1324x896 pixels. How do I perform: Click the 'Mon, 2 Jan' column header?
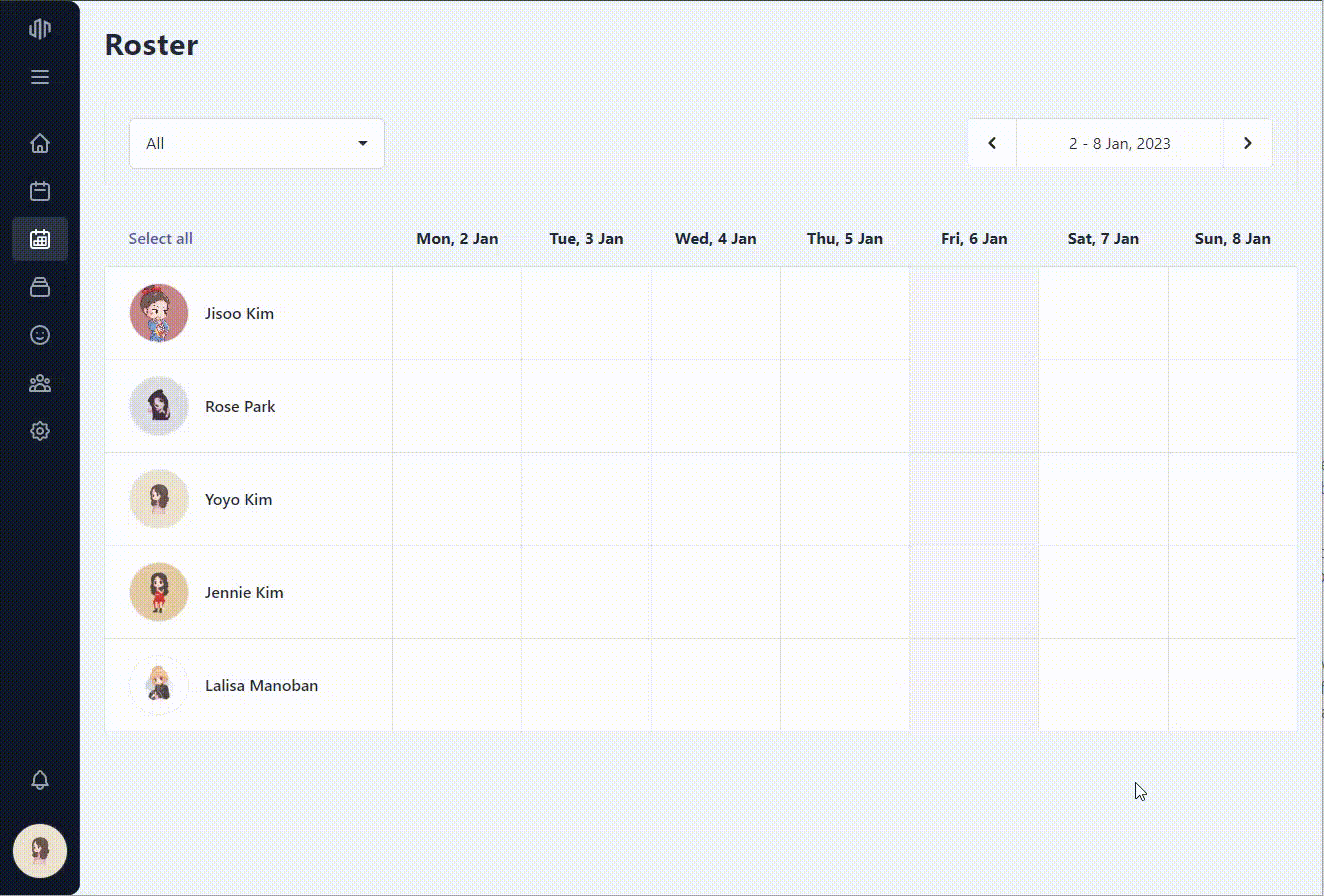pos(457,238)
